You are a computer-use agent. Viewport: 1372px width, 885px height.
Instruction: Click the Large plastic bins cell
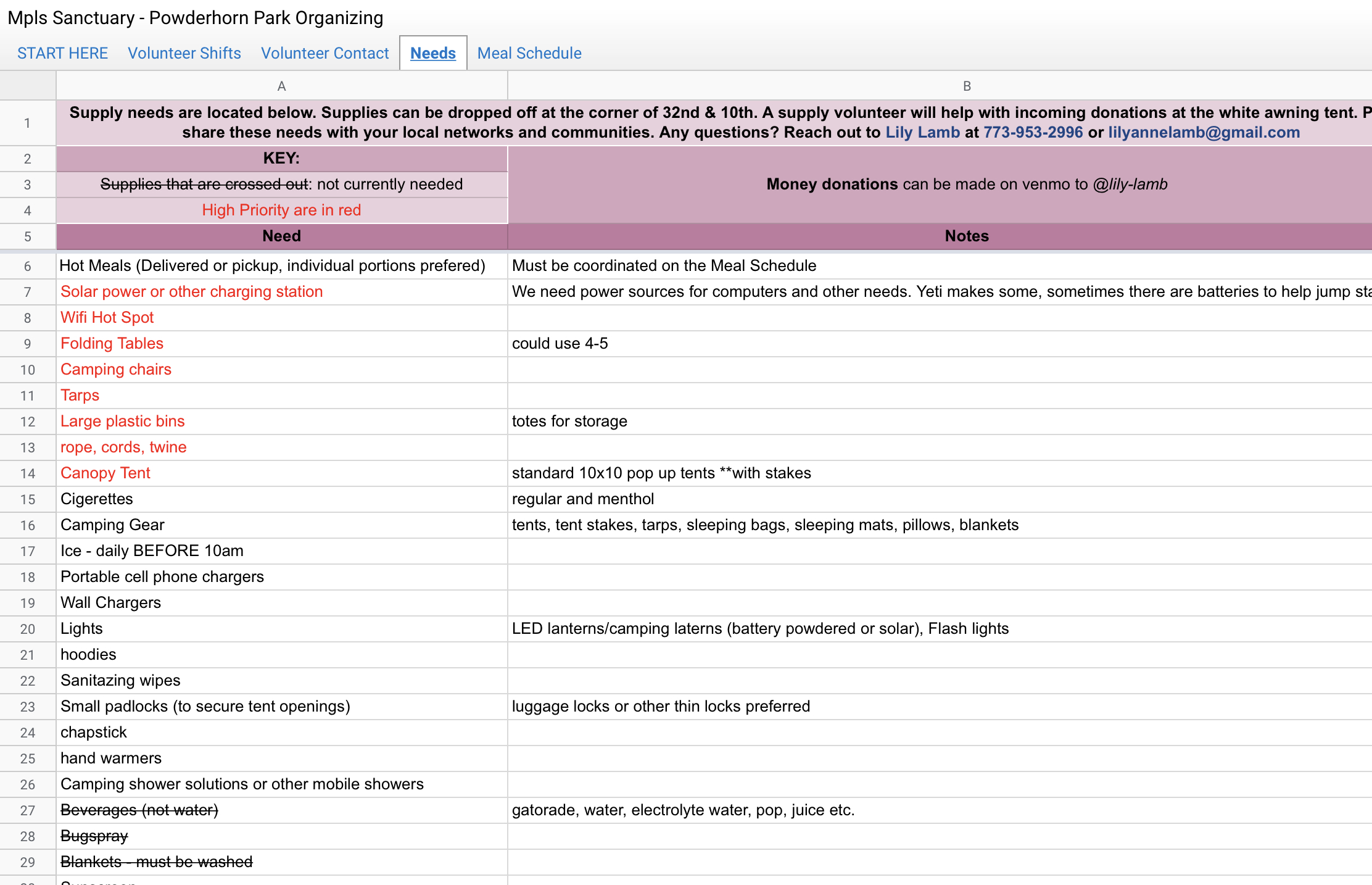pos(282,422)
